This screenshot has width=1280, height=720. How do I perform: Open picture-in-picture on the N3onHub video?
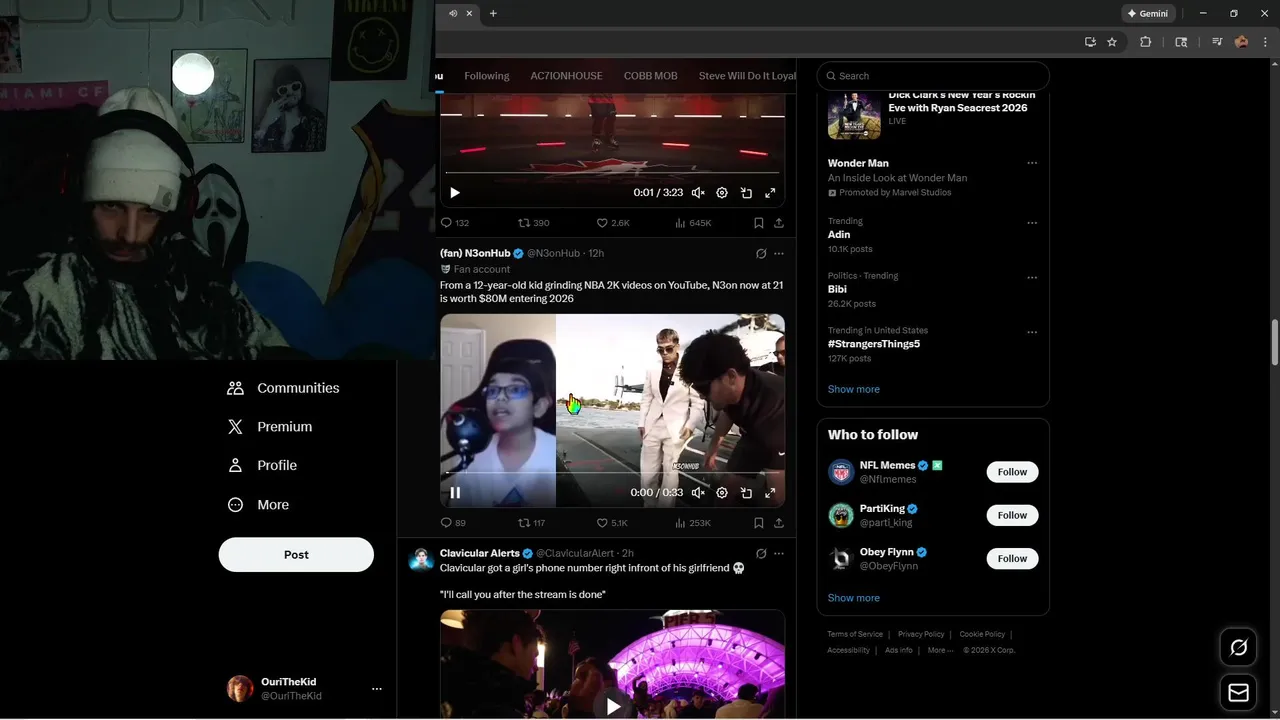coord(746,493)
